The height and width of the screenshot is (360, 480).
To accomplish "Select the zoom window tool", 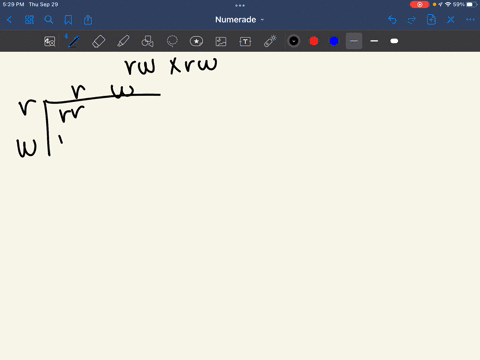I will coord(50,41).
